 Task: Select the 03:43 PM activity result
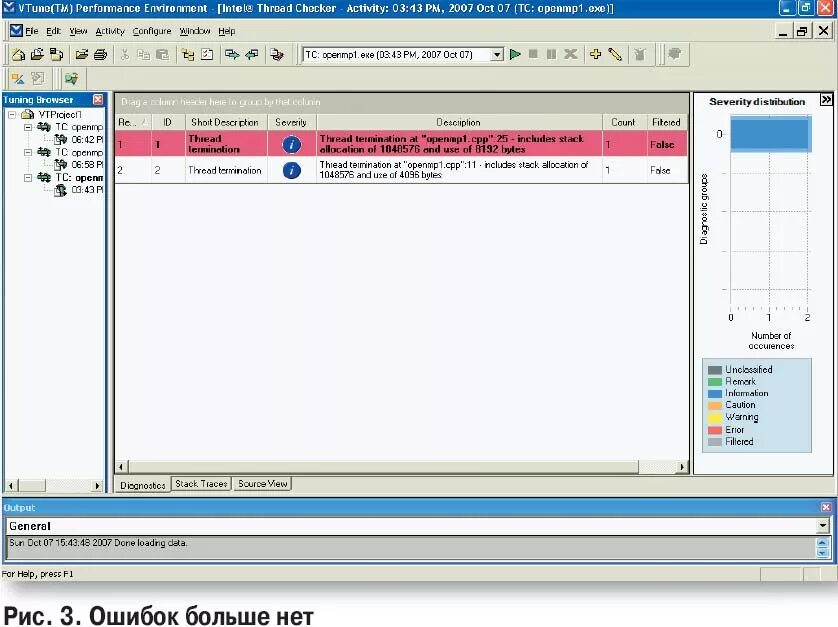tap(87, 190)
